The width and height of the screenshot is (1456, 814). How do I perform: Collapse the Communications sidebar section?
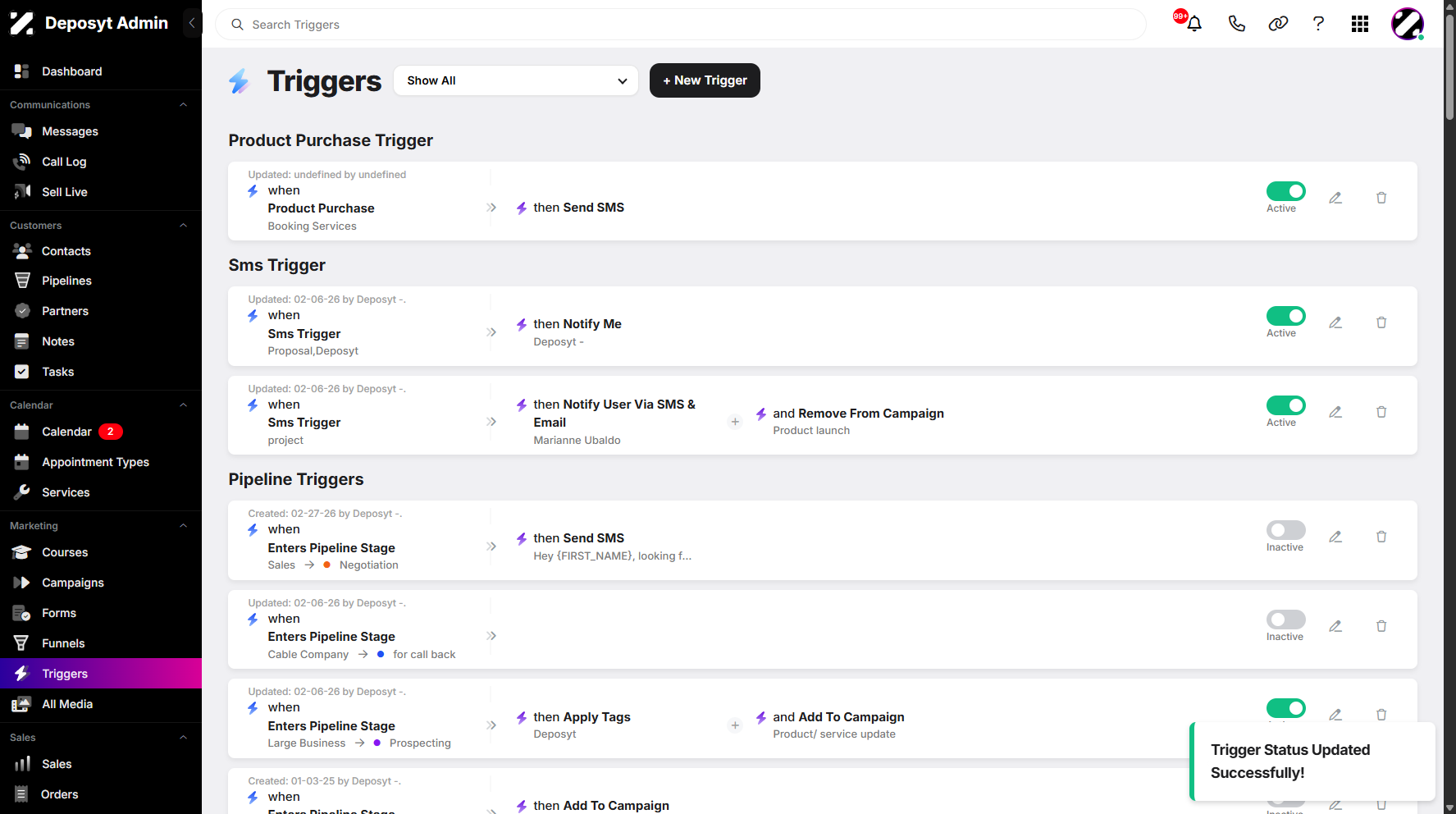(183, 105)
